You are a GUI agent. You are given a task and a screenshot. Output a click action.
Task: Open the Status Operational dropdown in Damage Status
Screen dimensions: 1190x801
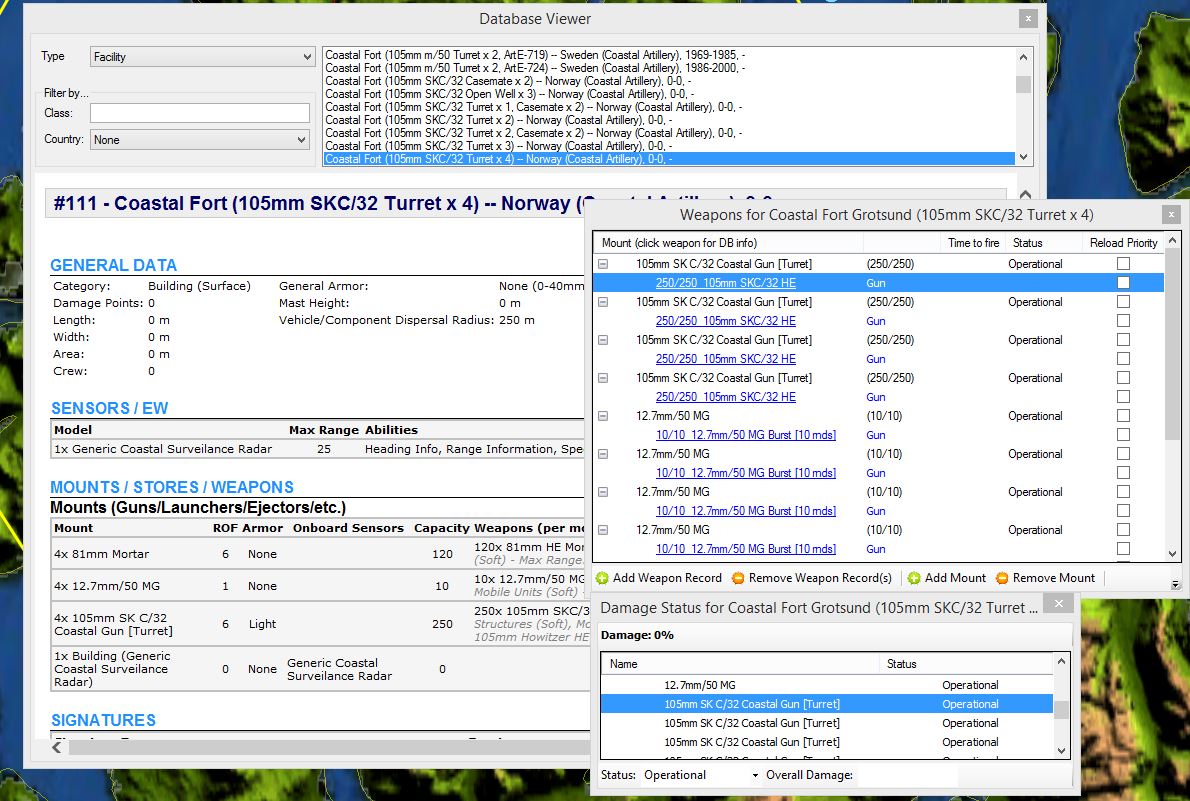pyautogui.click(x=701, y=775)
